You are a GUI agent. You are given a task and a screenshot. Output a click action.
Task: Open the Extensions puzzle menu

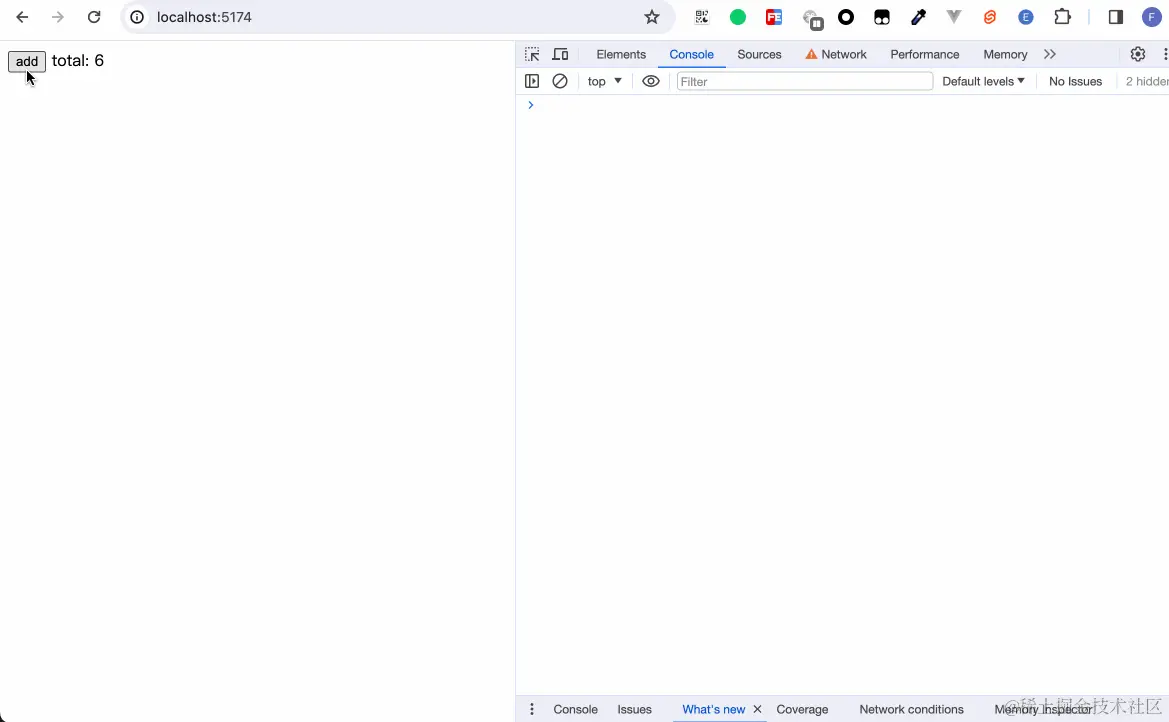(1062, 17)
